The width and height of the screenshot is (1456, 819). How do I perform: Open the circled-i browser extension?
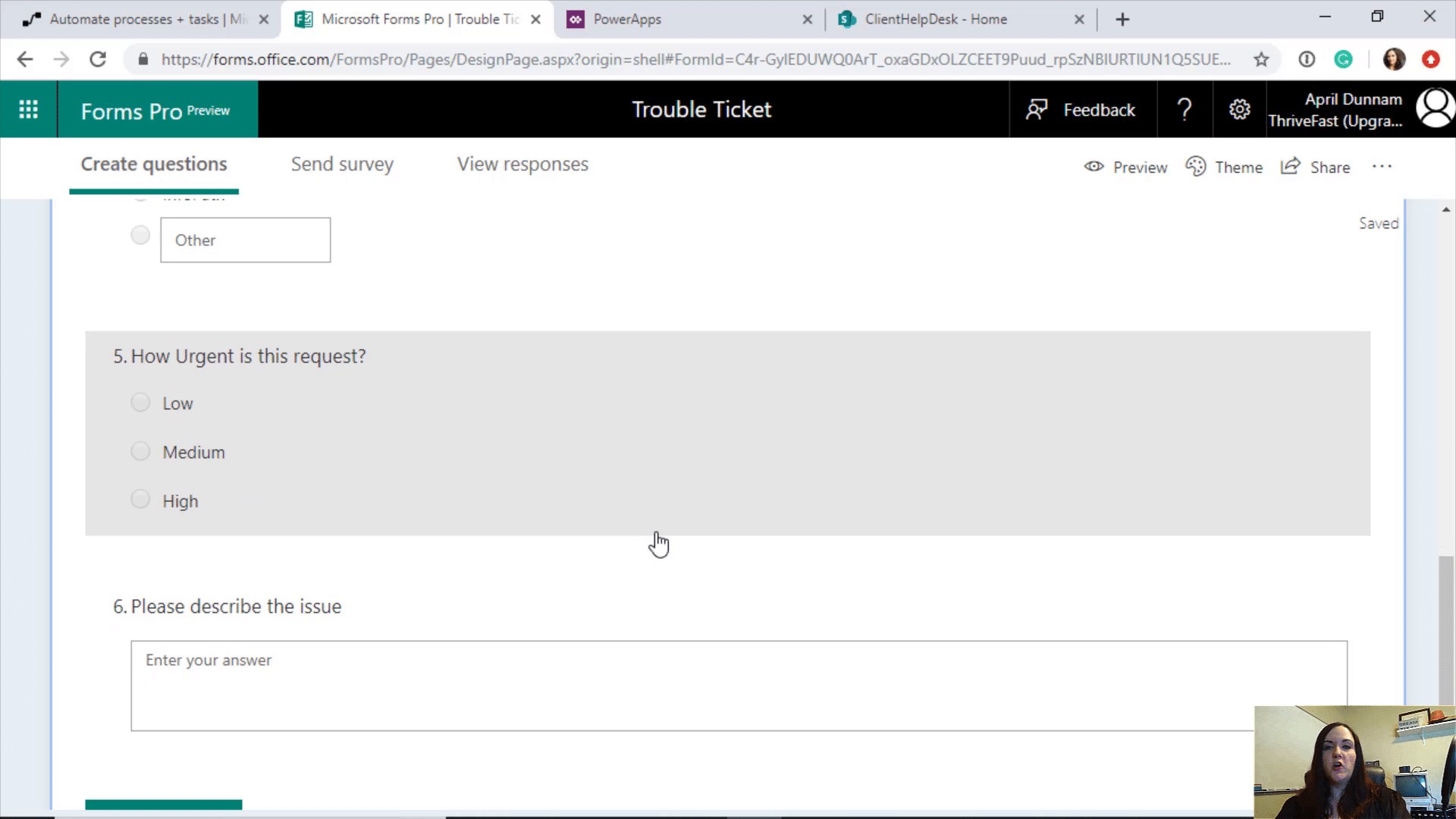pyautogui.click(x=1307, y=59)
